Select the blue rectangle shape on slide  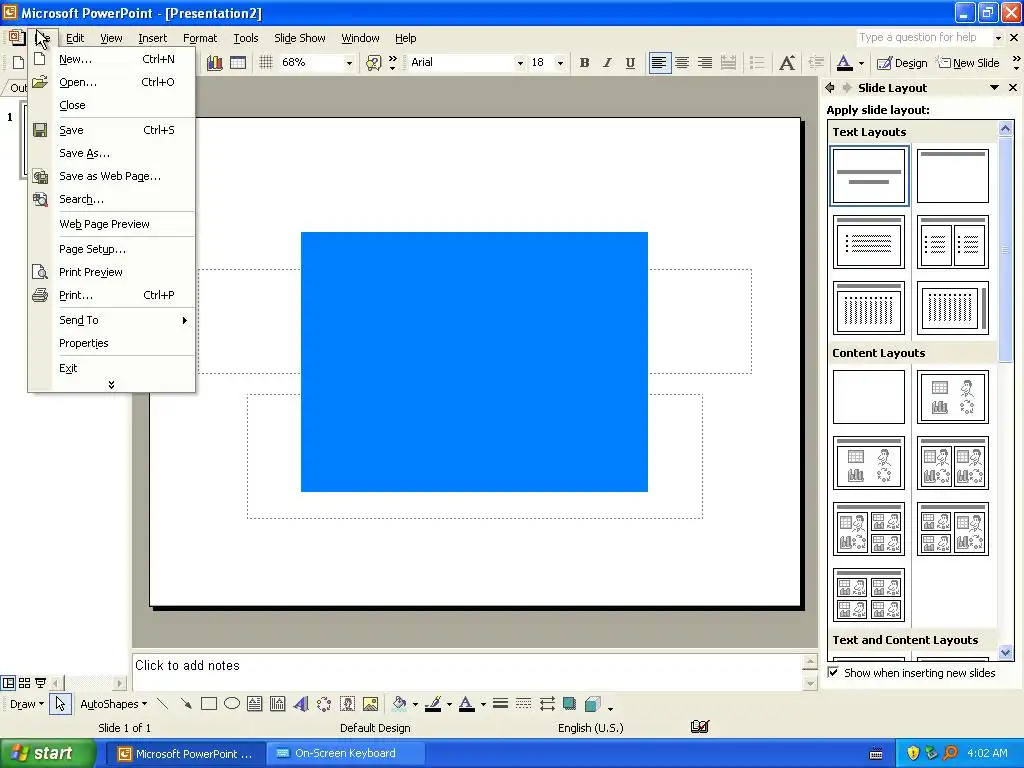[x=474, y=362]
